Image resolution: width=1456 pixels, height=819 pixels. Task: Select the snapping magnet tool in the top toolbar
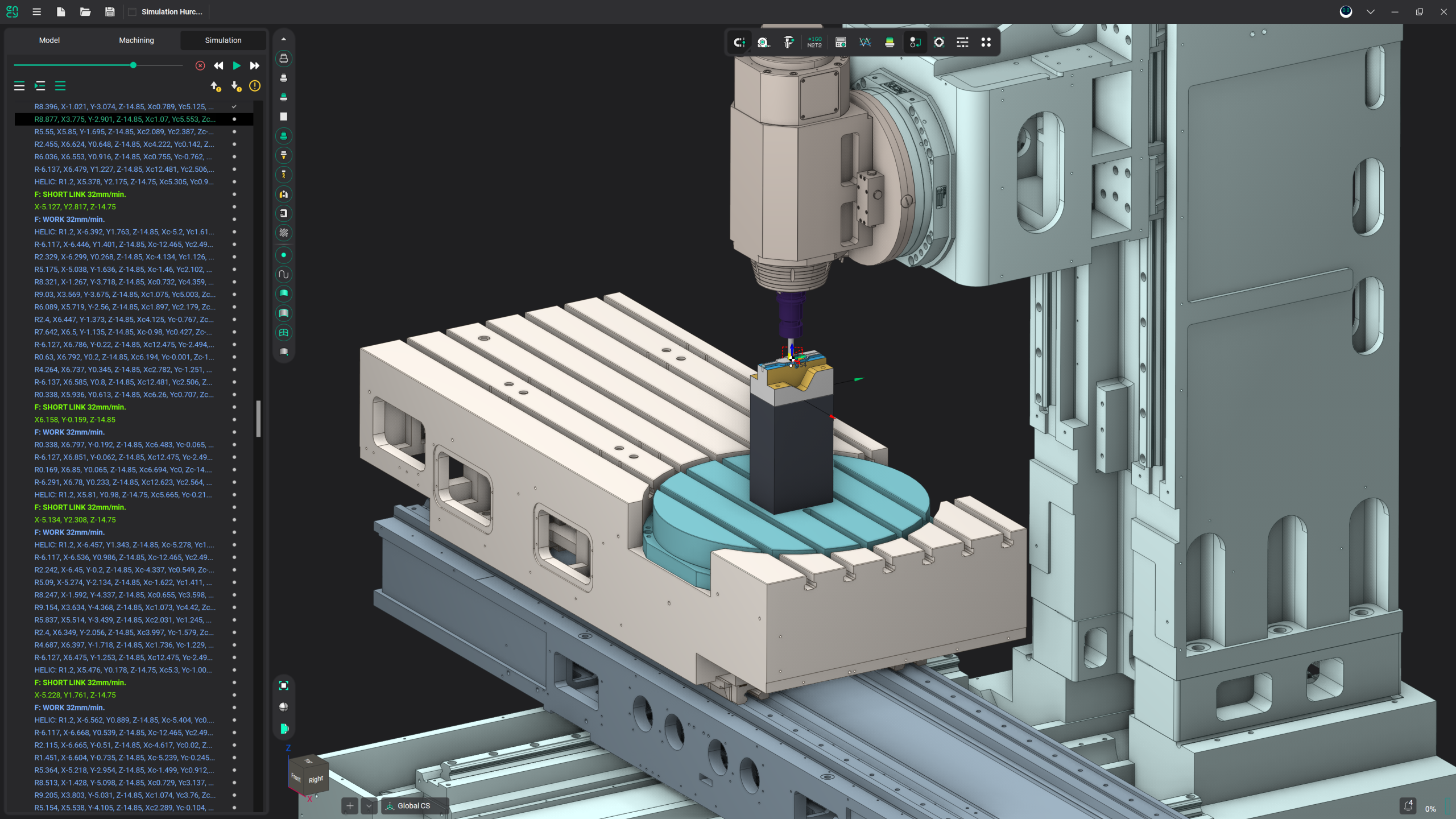click(x=739, y=42)
